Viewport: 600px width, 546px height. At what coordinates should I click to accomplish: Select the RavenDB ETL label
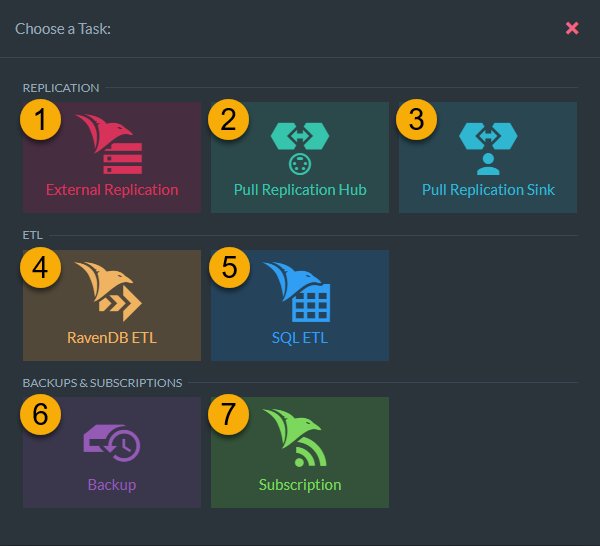point(112,338)
